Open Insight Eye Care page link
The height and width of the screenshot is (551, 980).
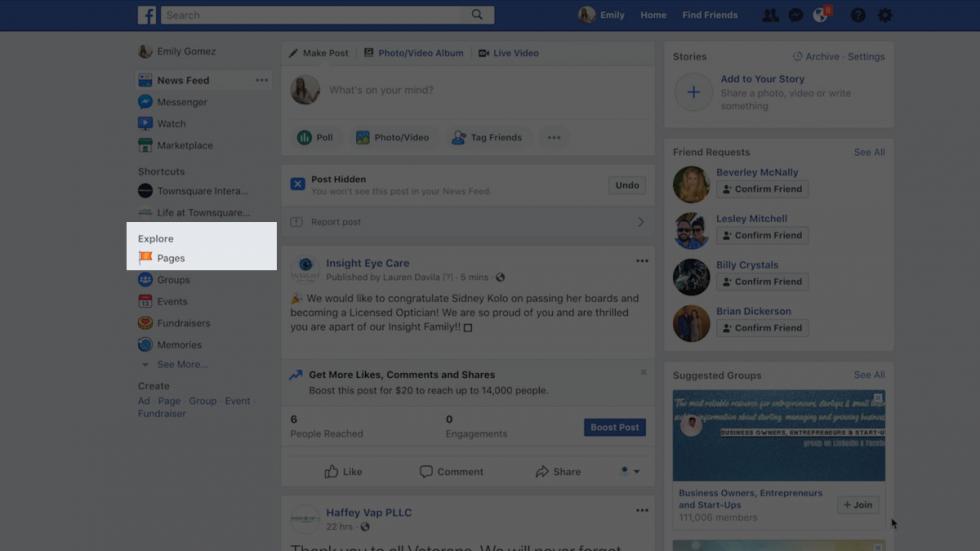coord(368,263)
